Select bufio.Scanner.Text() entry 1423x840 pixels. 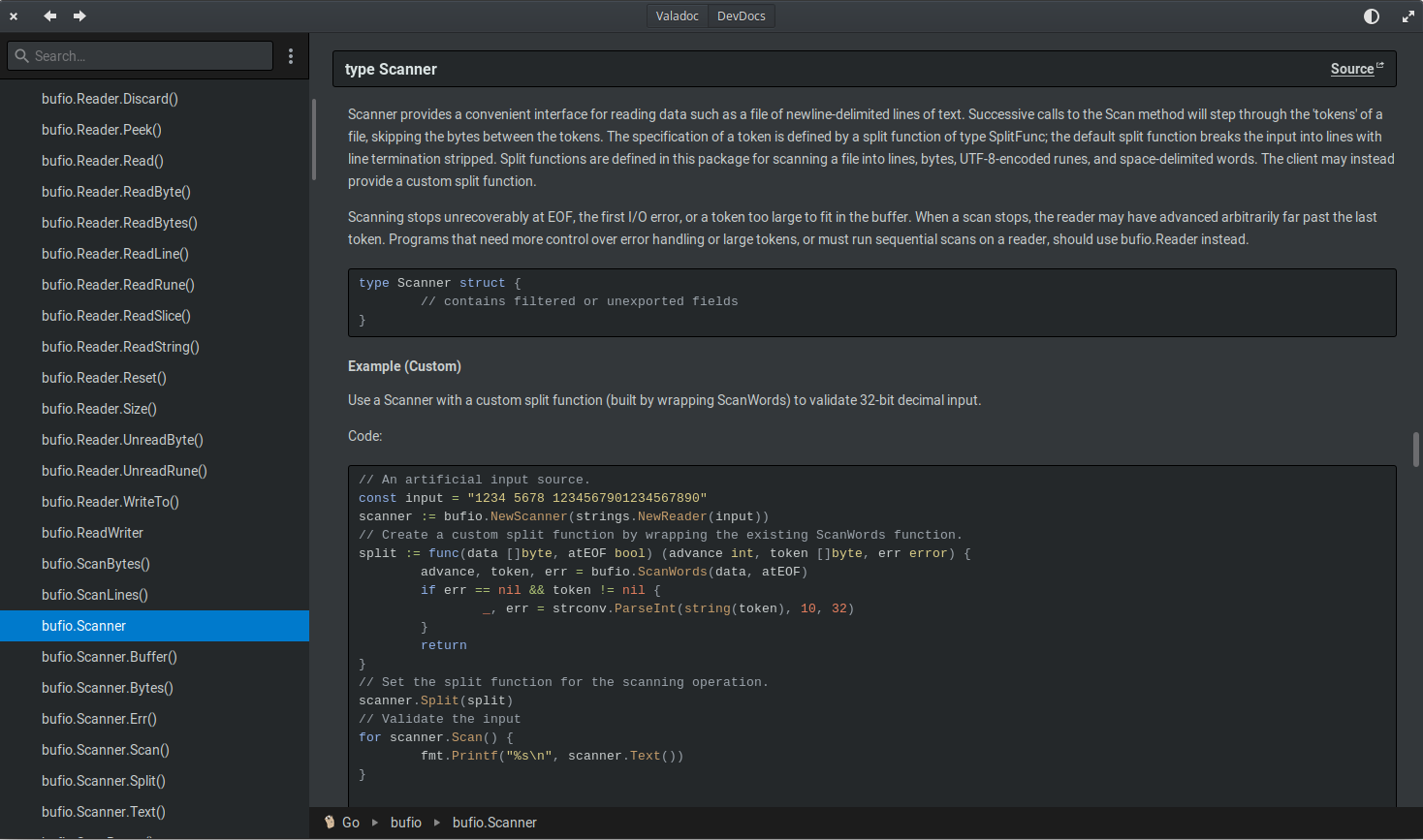(x=155, y=812)
